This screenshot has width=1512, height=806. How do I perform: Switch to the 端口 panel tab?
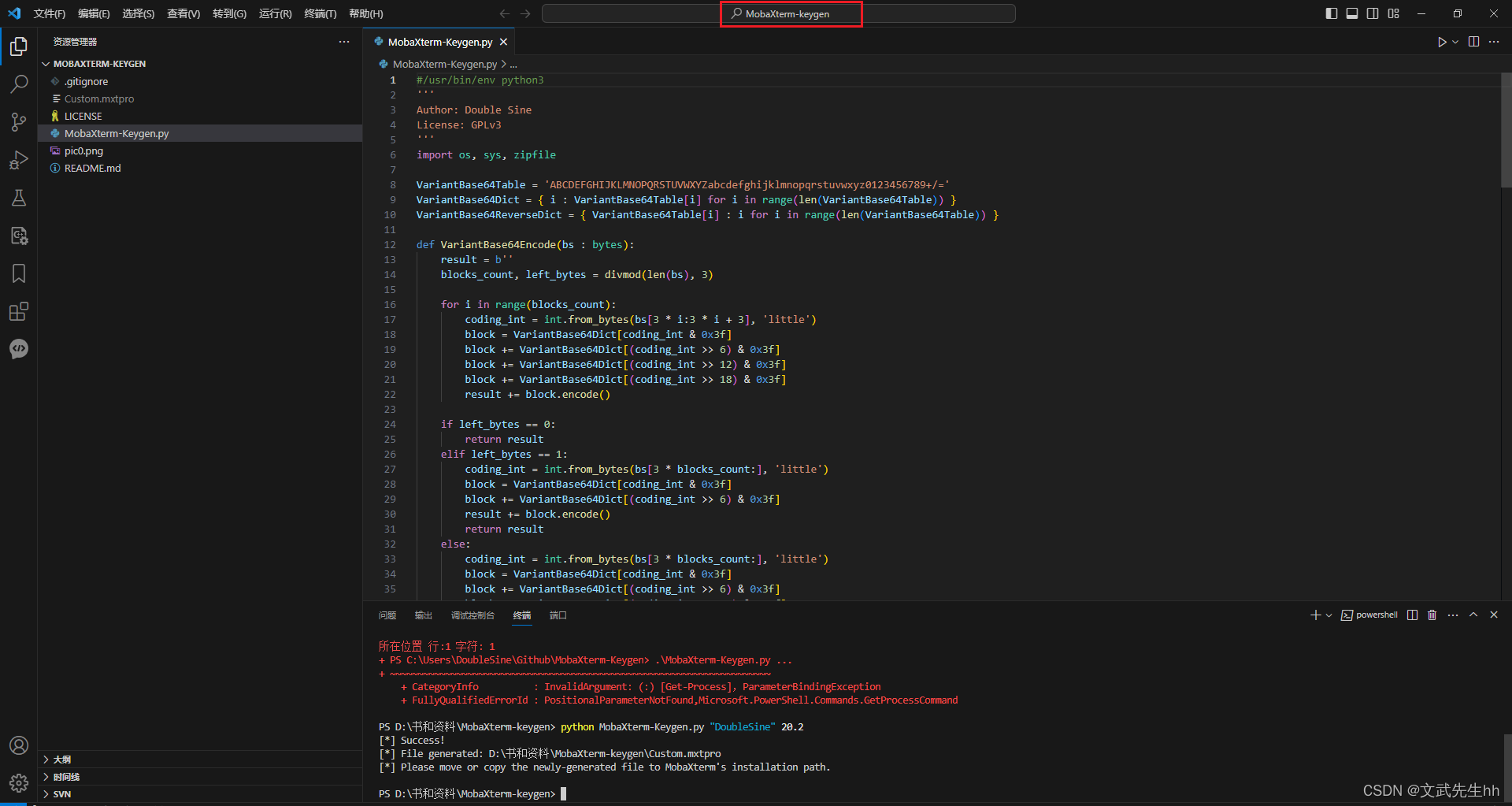558,615
